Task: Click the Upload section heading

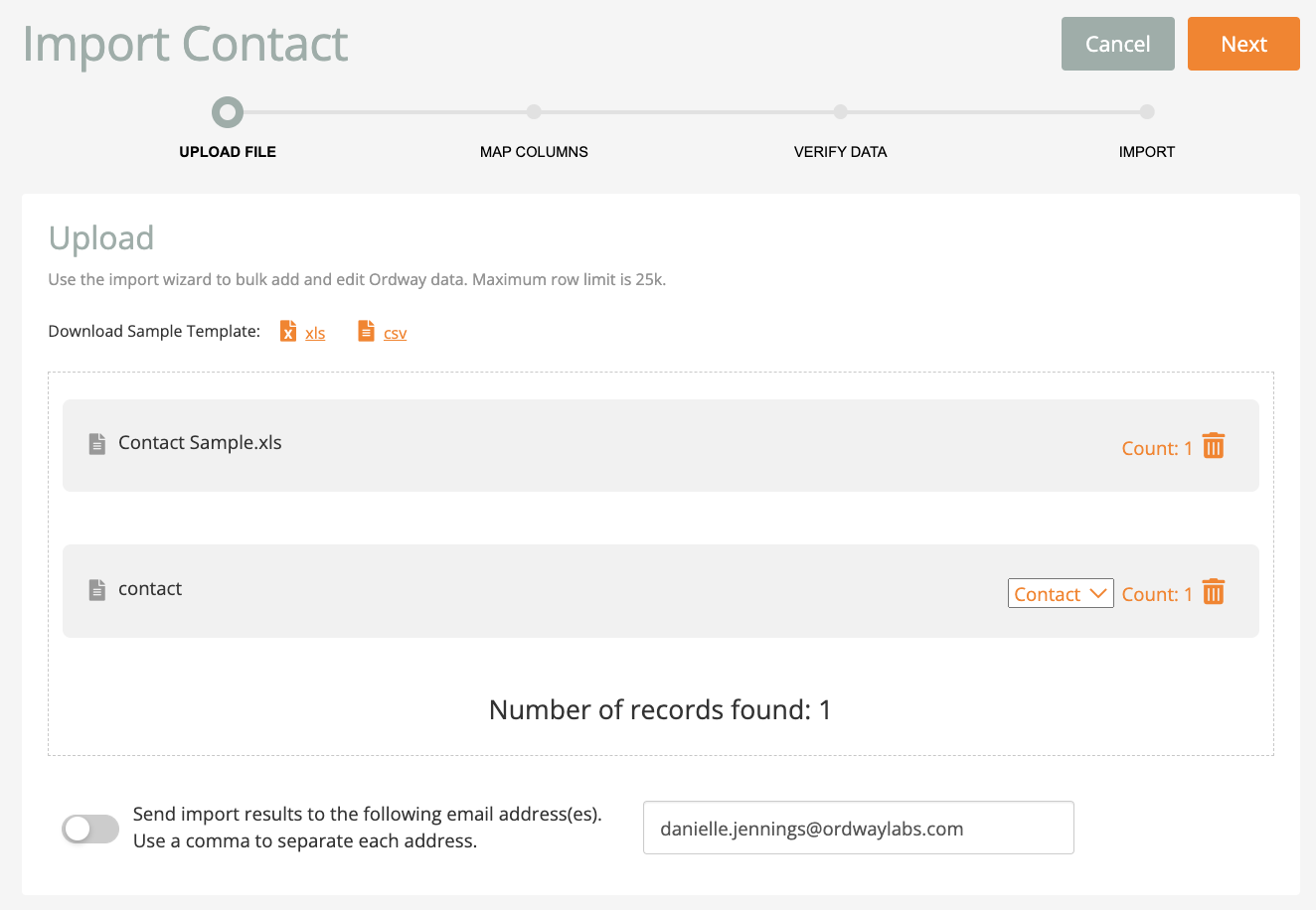Action: pyautogui.click(x=101, y=238)
